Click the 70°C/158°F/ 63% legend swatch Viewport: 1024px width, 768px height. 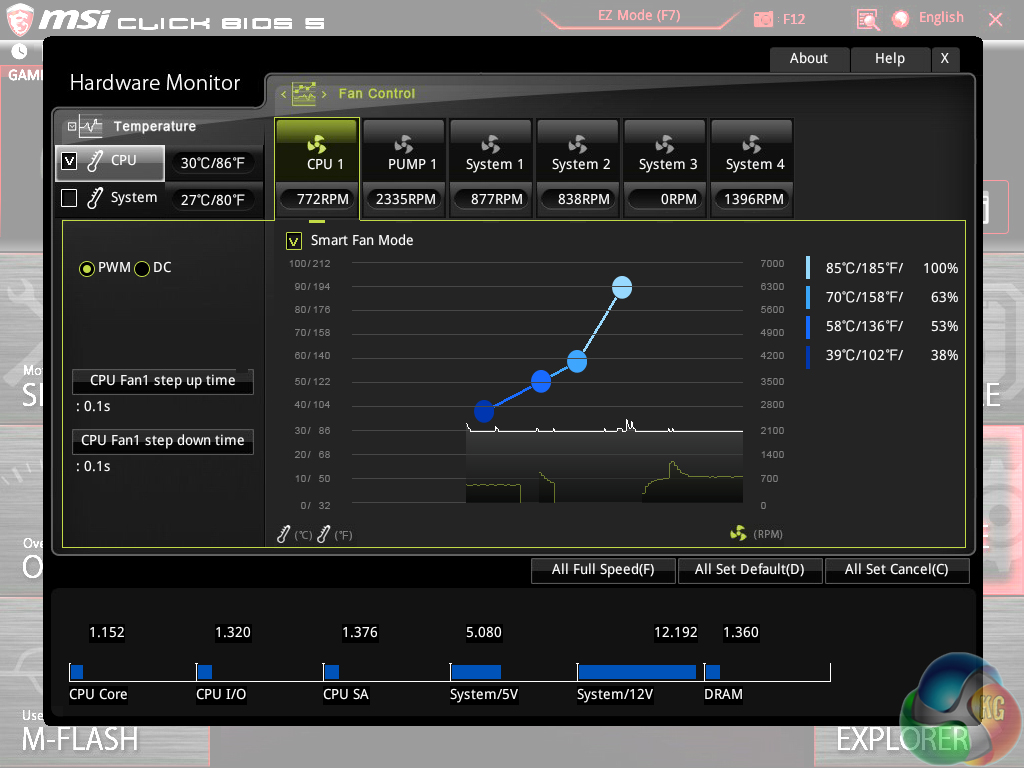[808, 298]
